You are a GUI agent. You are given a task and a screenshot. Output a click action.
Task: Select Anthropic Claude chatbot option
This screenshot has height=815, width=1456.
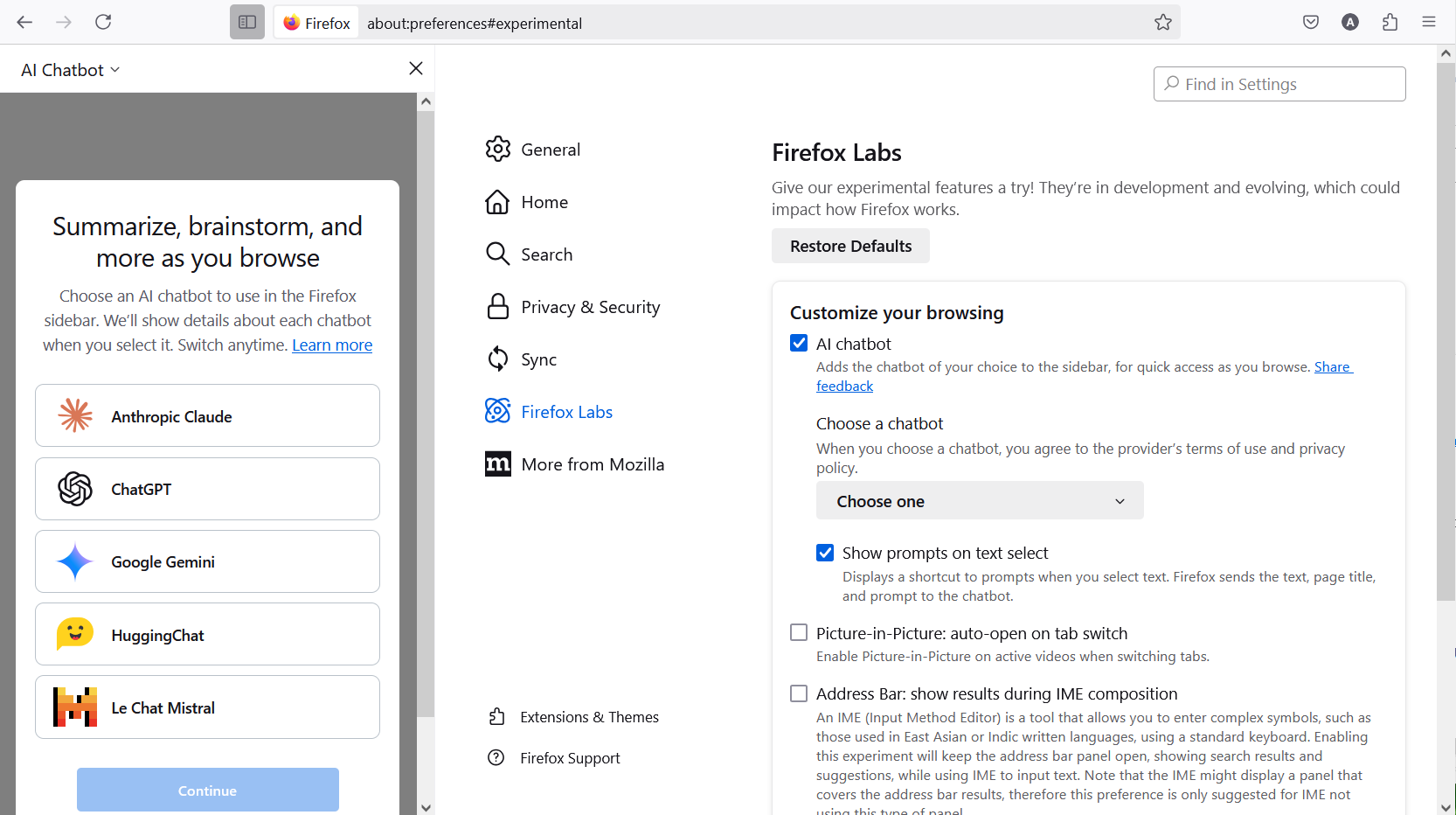207,415
